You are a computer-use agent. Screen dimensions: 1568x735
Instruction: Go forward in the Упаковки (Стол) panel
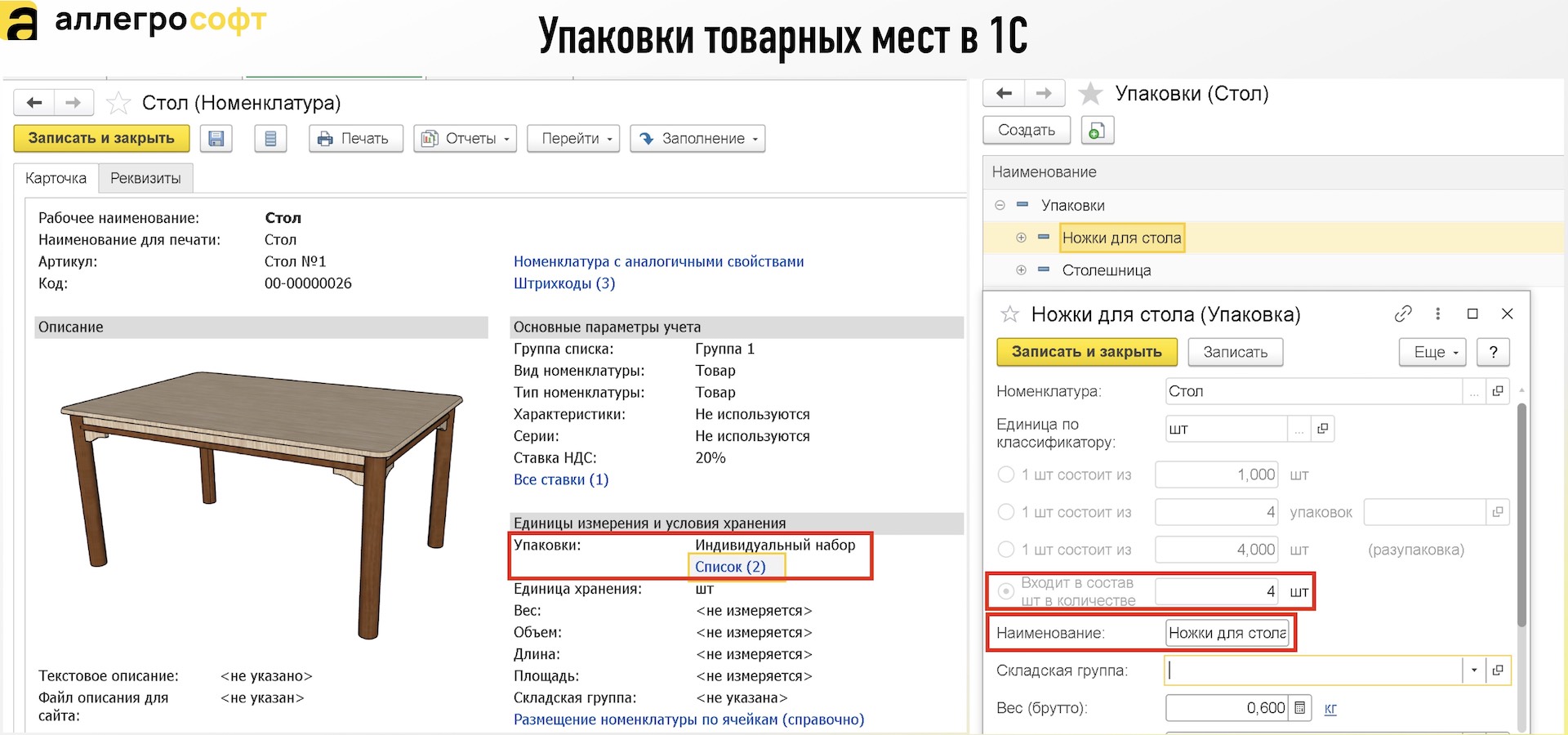tap(1044, 93)
